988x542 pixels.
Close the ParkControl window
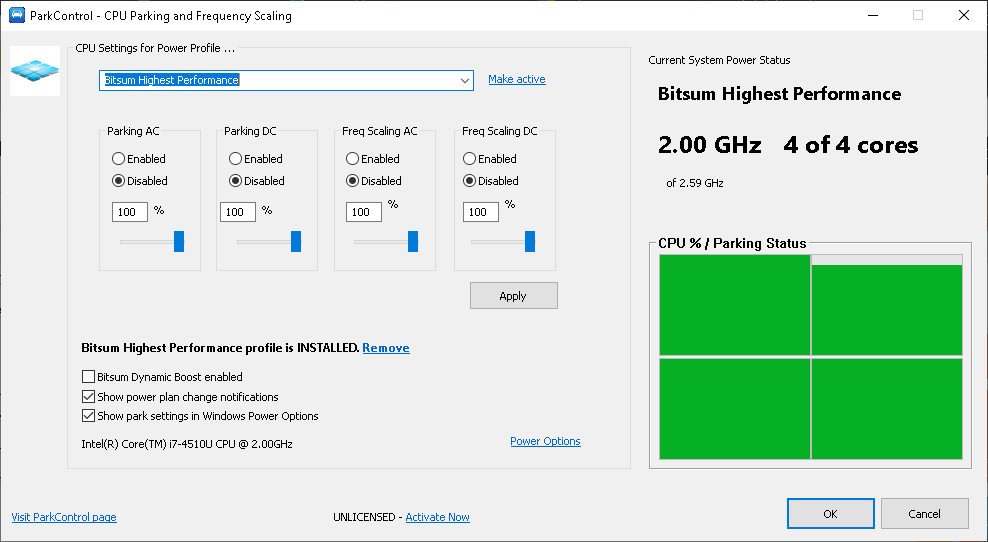(963, 15)
